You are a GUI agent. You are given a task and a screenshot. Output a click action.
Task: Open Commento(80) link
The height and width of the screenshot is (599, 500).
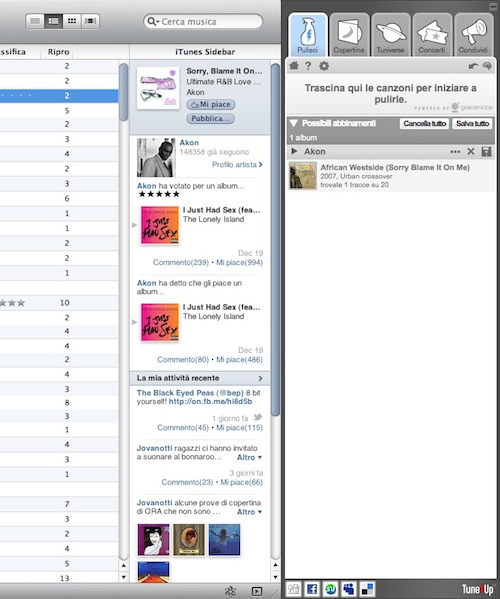pos(183,359)
